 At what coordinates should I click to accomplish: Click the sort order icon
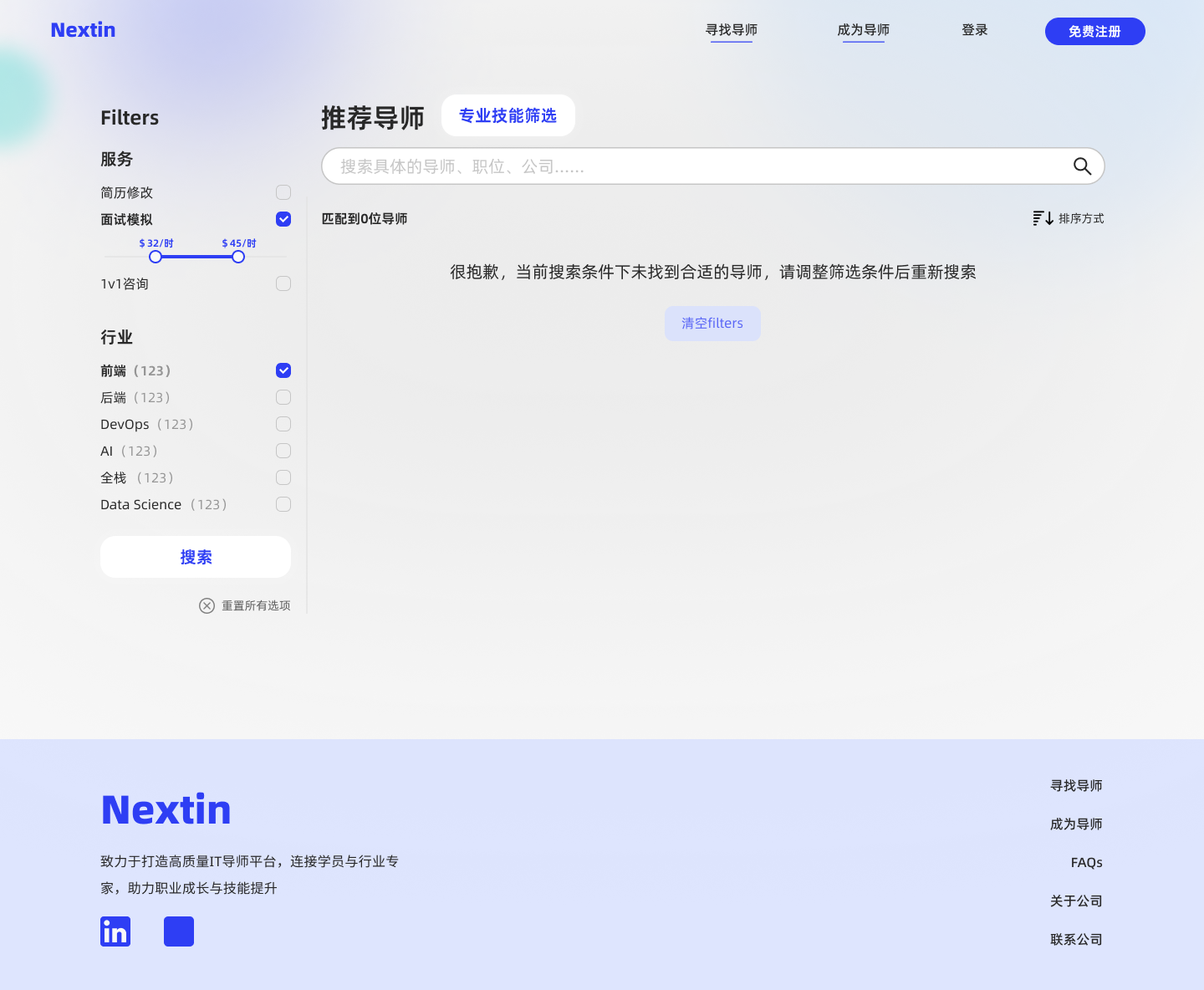pyautogui.click(x=1043, y=218)
